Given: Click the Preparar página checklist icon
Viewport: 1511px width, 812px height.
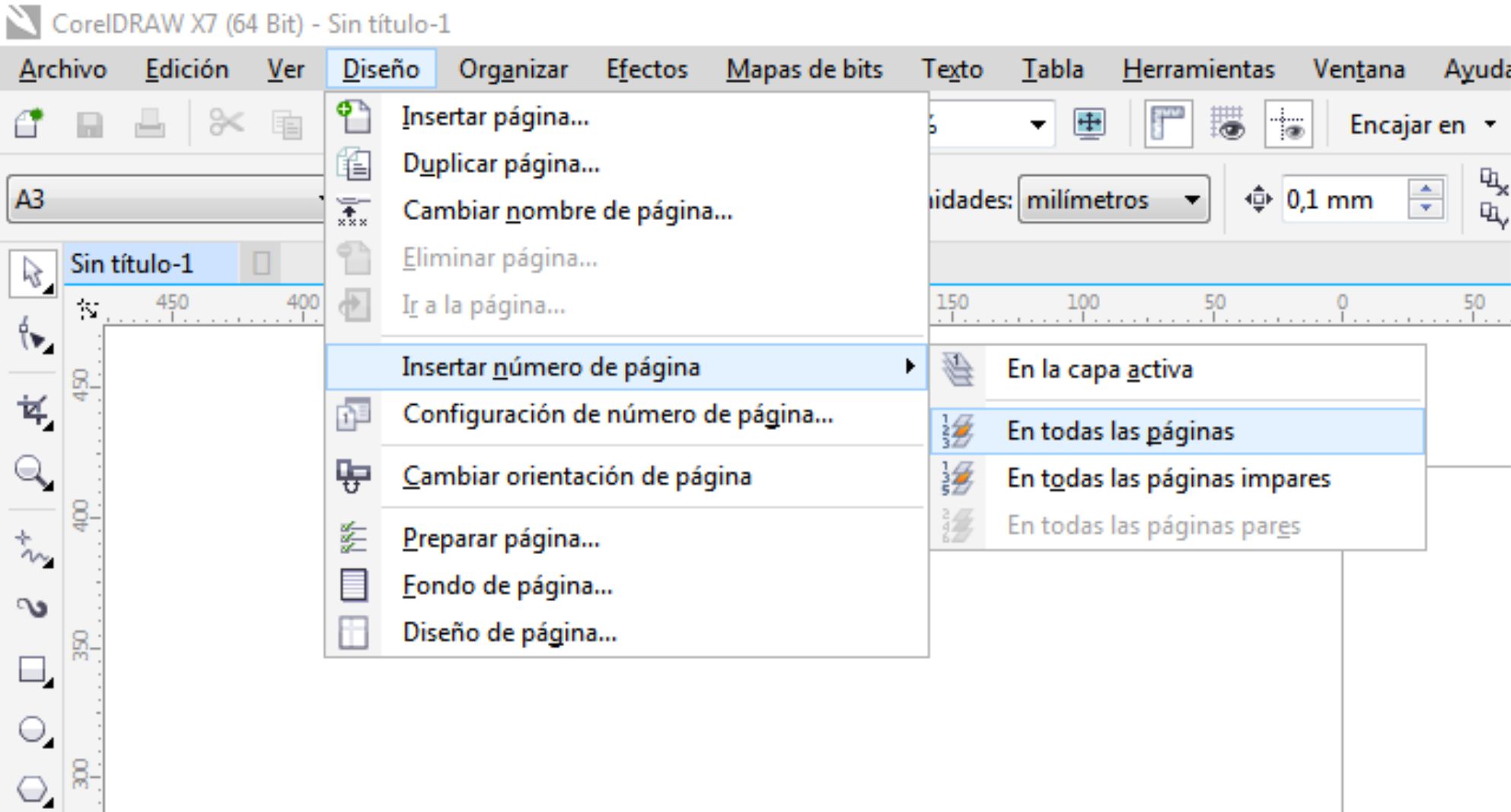Looking at the screenshot, I should [353, 538].
